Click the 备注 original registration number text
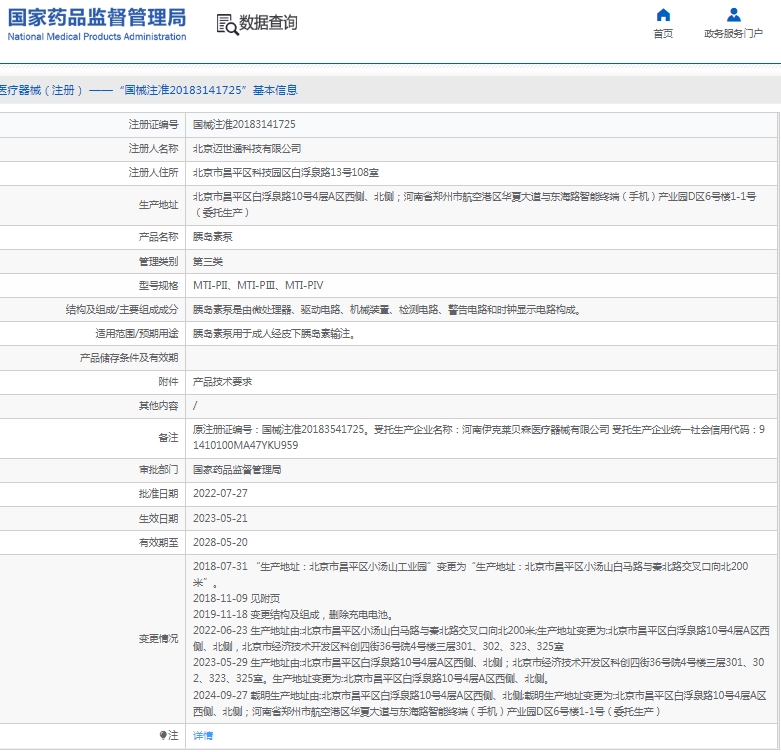This screenshot has height=752, width=781. pyautogui.click(x=278, y=429)
